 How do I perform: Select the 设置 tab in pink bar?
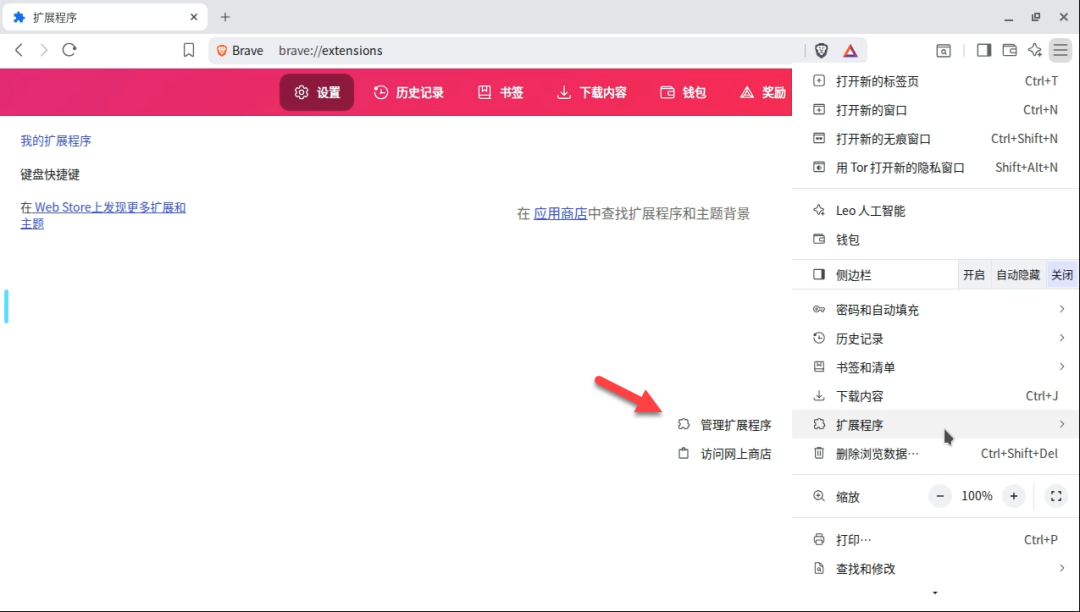[x=317, y=92]
